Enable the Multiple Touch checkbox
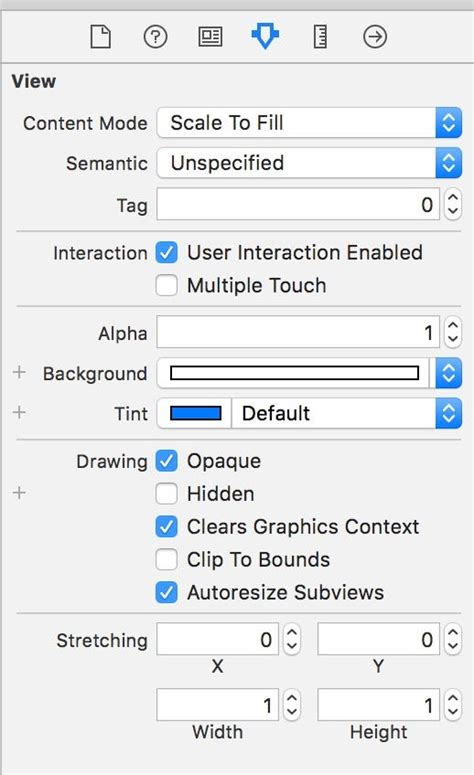 (x=167, y=285)
